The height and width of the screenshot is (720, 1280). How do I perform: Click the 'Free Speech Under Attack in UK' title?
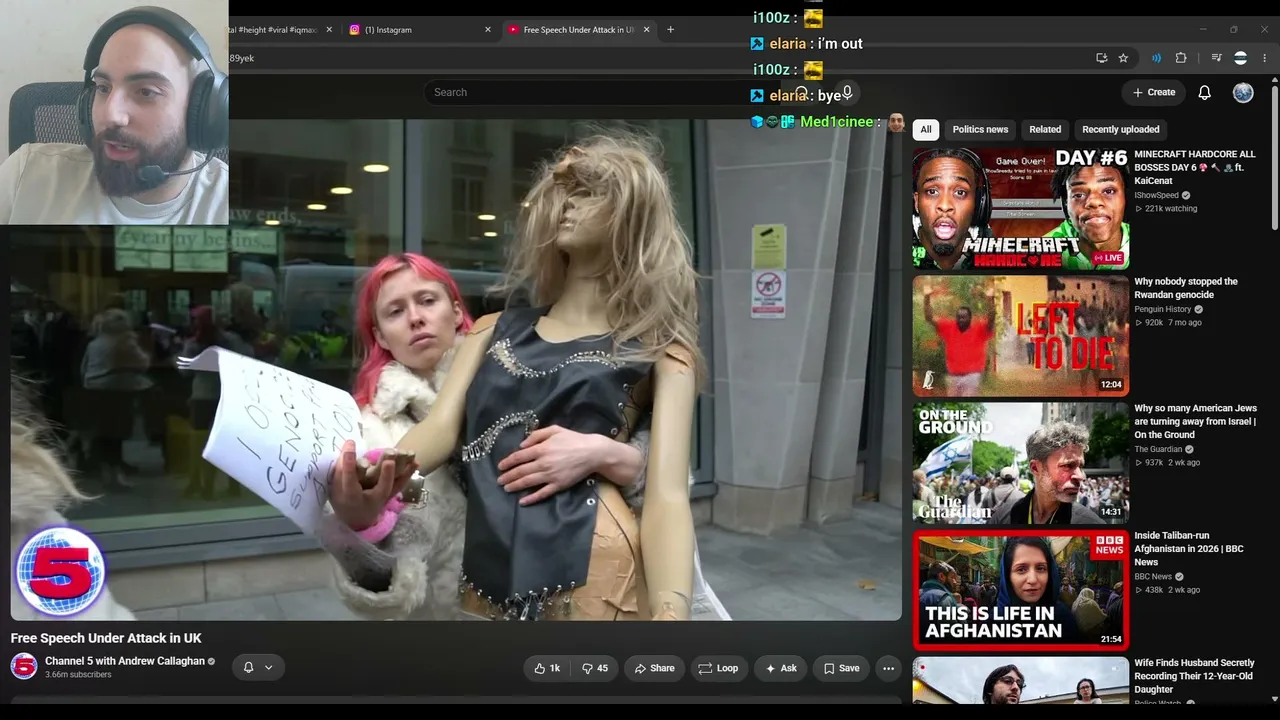pyautogui.click(x=106, y=638)
